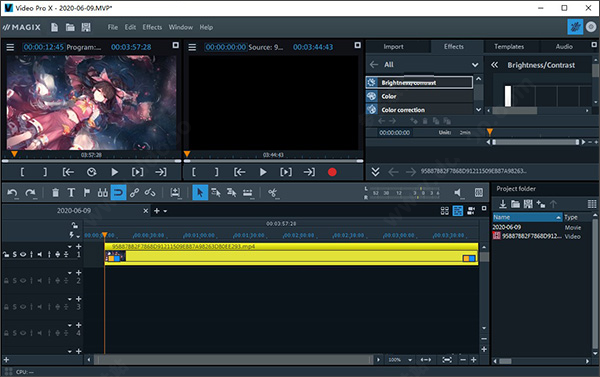Screen dimensions: 600x377
Task: Click the link objects chain icon
Action: (134, 193)
